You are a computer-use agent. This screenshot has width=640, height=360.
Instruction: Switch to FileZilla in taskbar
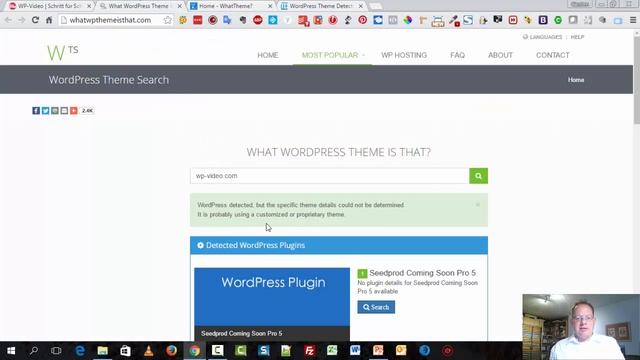[x=309, y=351]
